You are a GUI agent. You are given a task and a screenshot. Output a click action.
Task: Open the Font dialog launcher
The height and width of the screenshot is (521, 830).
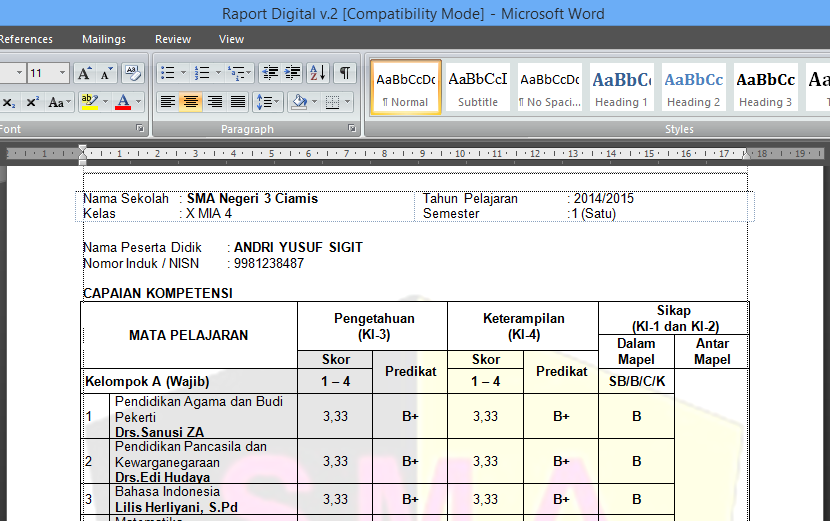140,128
